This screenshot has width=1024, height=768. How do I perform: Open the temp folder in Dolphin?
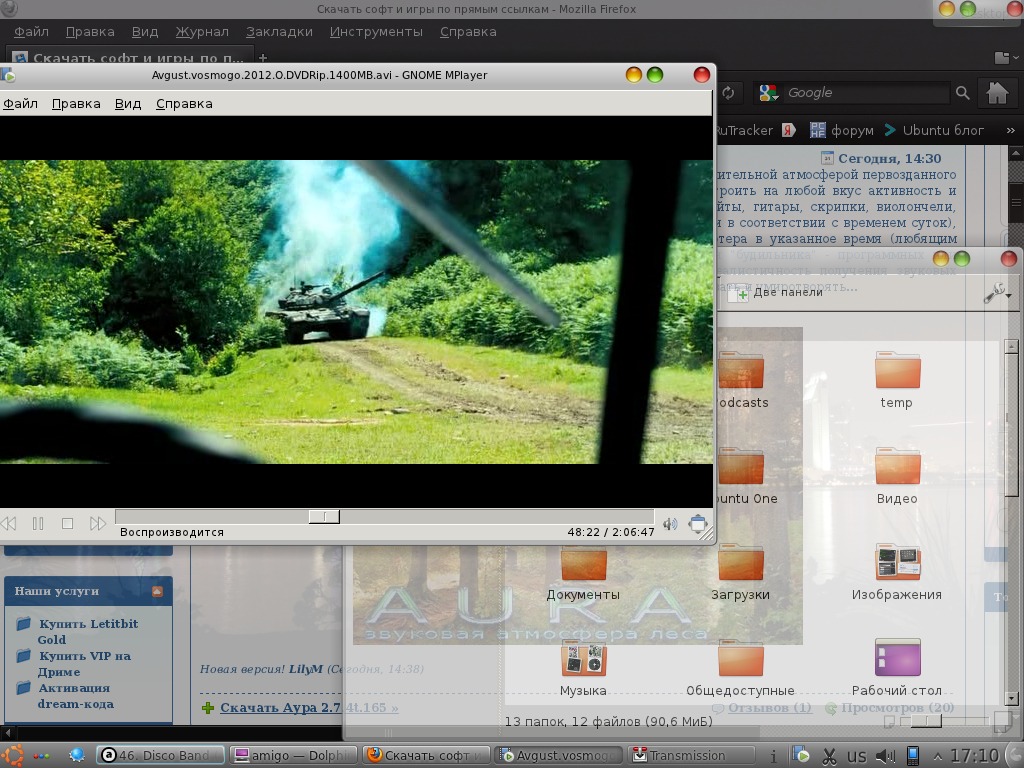[897, 380]
